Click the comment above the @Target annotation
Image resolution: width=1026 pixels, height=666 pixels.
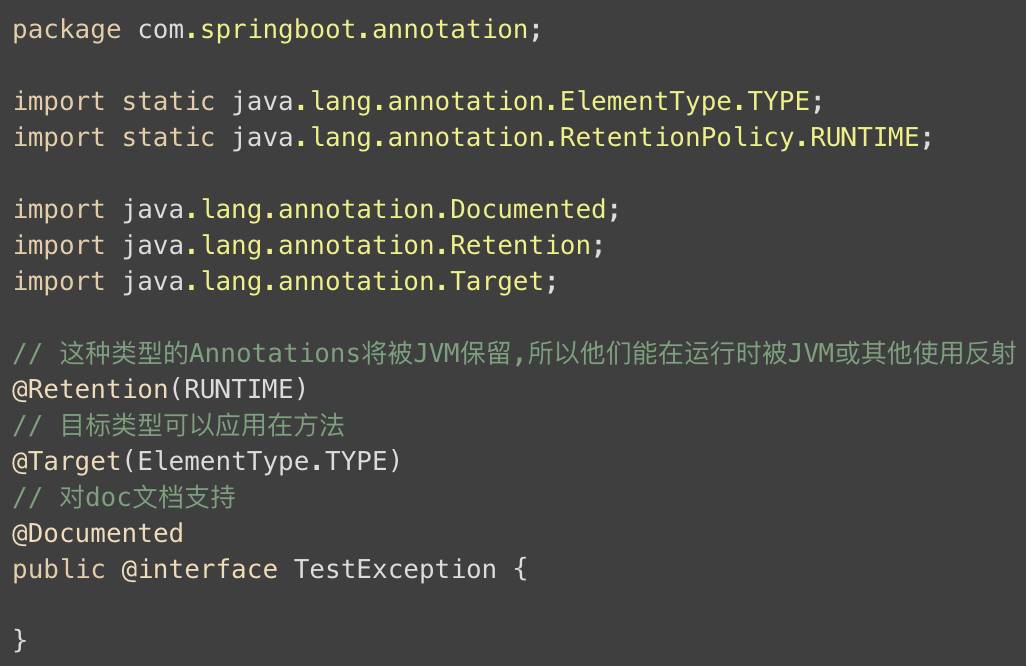(x=178, y=426)
